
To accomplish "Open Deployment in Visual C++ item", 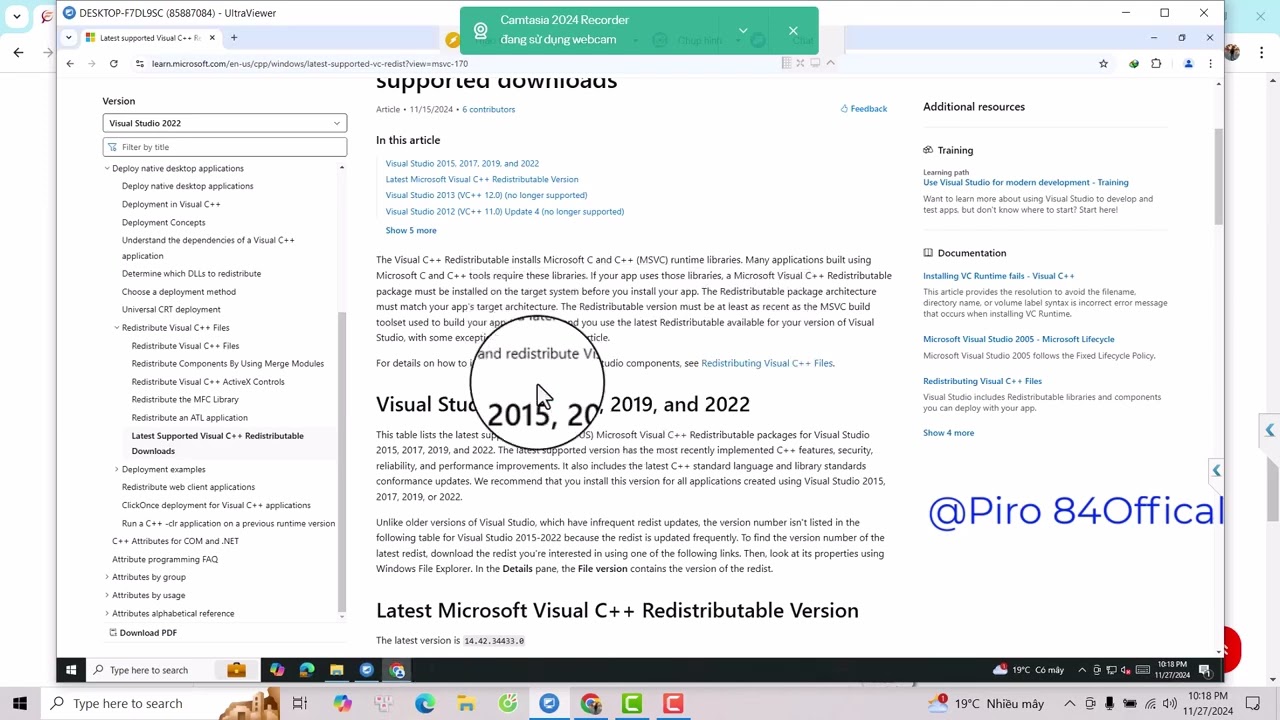I will pyautogui.click(x=171, y=204).
